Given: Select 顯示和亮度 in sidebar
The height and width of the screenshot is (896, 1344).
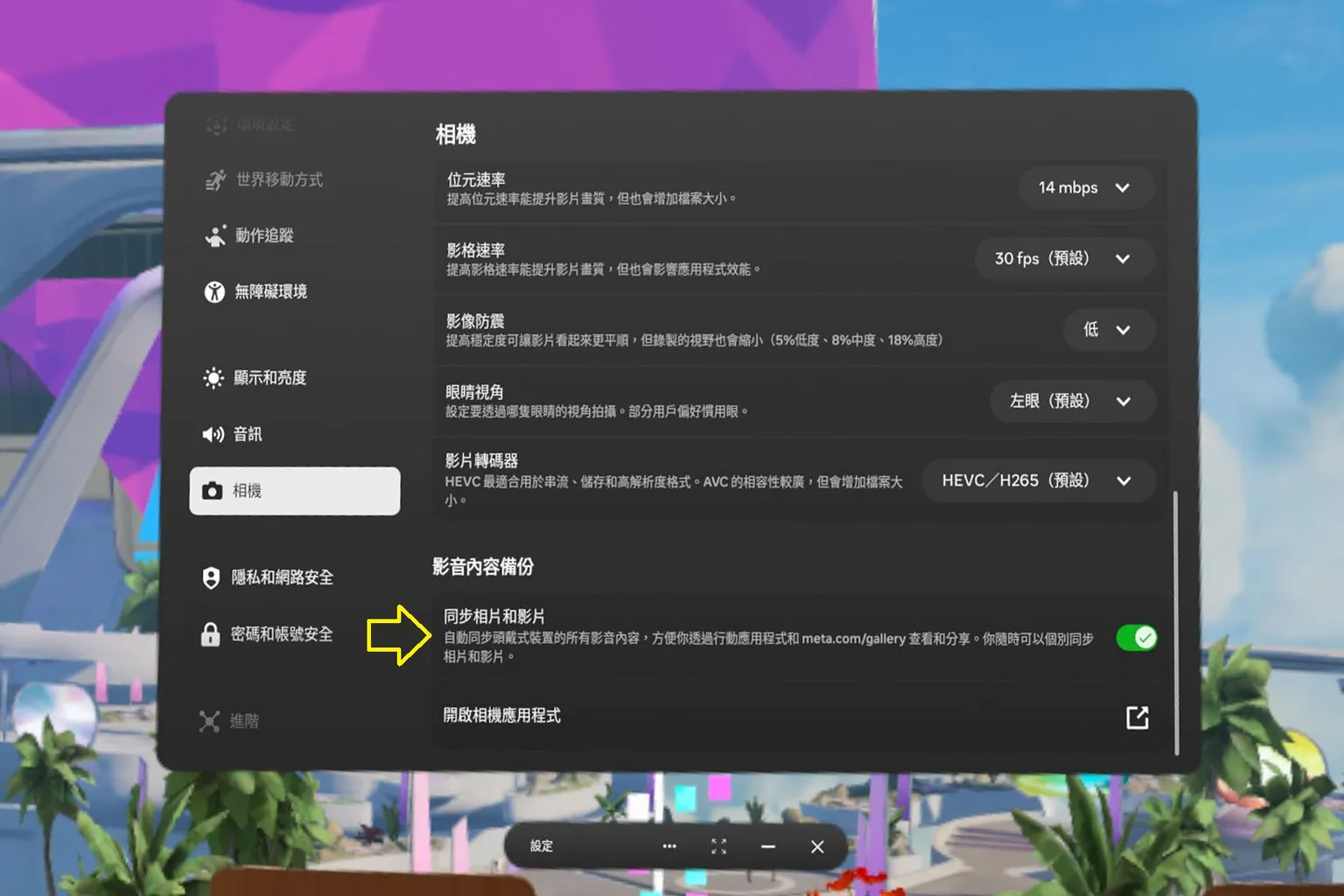Looking at the screenshot, I should click(269, 378).
